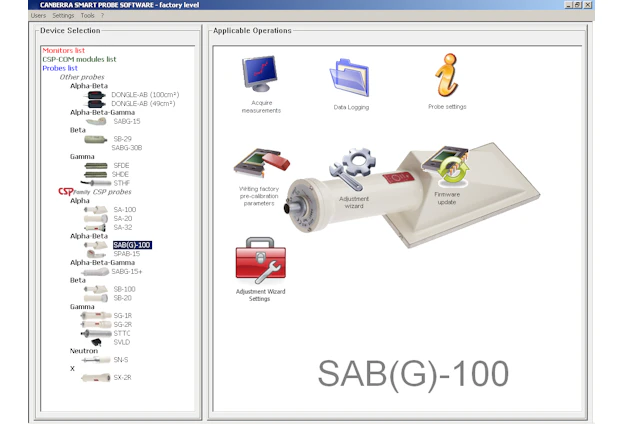Click the SHDE probe image
Screen dimensions: 622x424
point(96,175)
